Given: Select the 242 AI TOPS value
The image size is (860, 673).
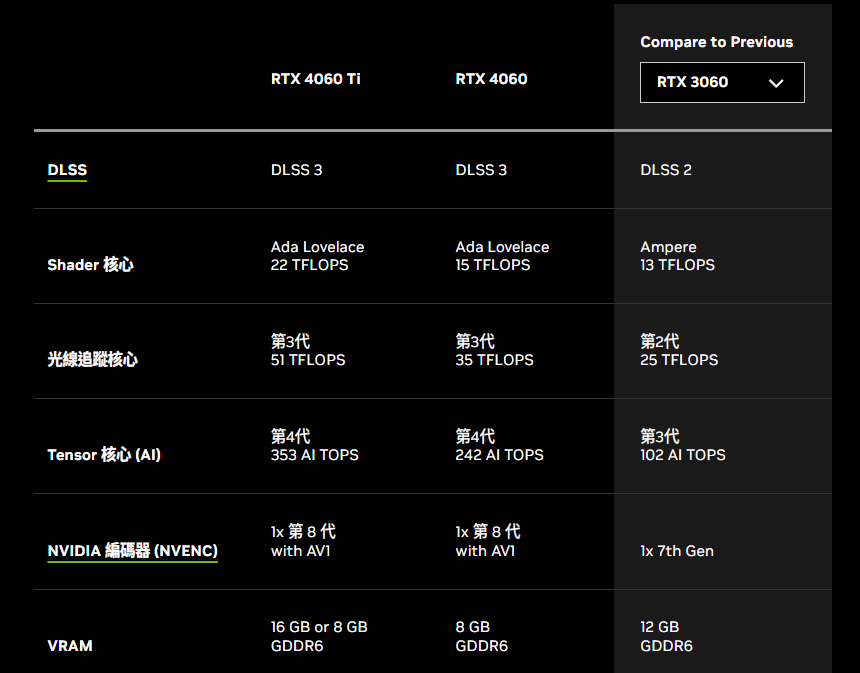Looking at the screenshot, I should pyautogui.click(x=499, y=455).
